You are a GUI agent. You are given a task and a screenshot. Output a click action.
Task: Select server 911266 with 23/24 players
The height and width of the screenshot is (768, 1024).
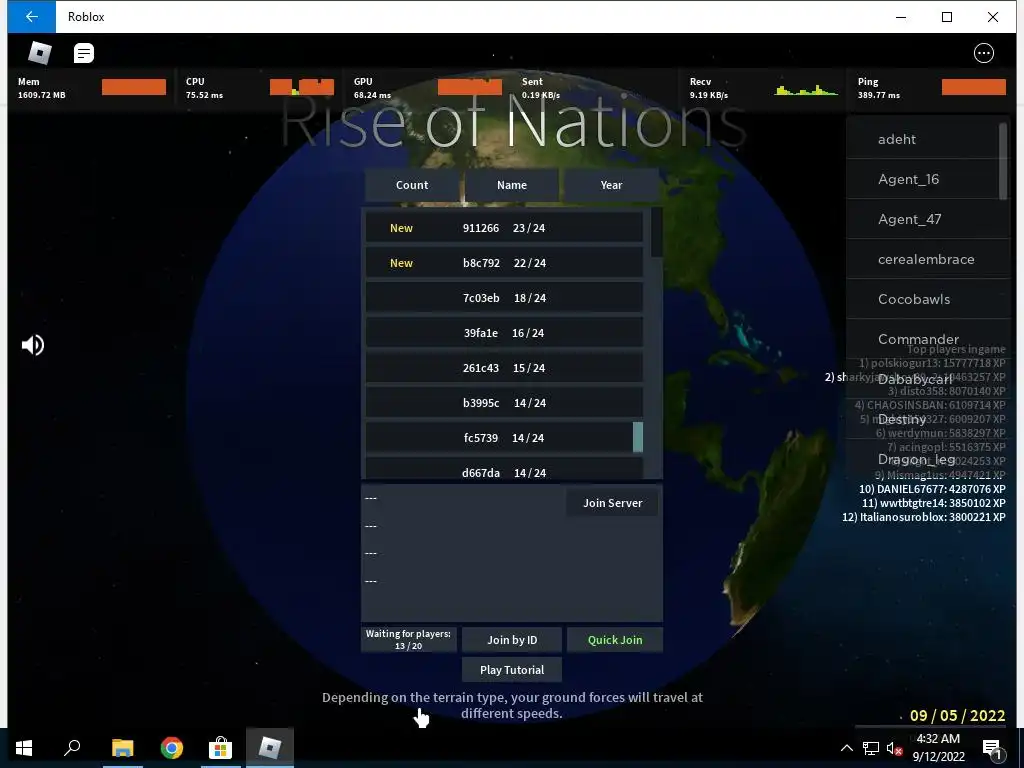point(504,228)
